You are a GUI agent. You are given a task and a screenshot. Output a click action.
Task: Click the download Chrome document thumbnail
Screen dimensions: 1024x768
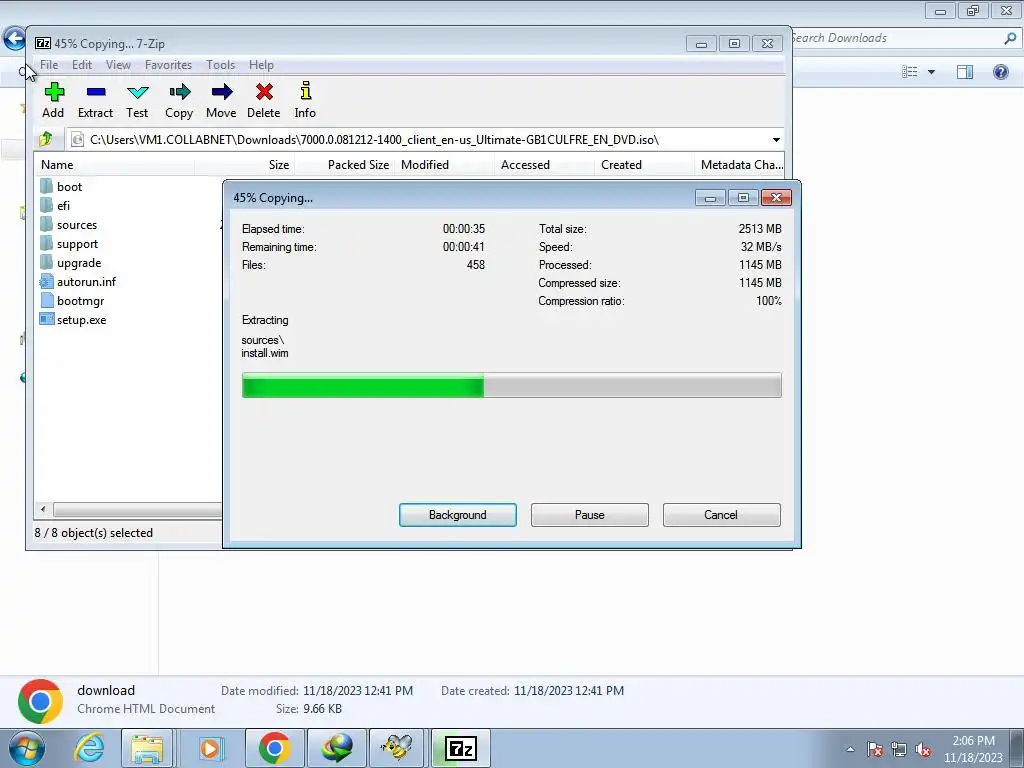[40, 701]
